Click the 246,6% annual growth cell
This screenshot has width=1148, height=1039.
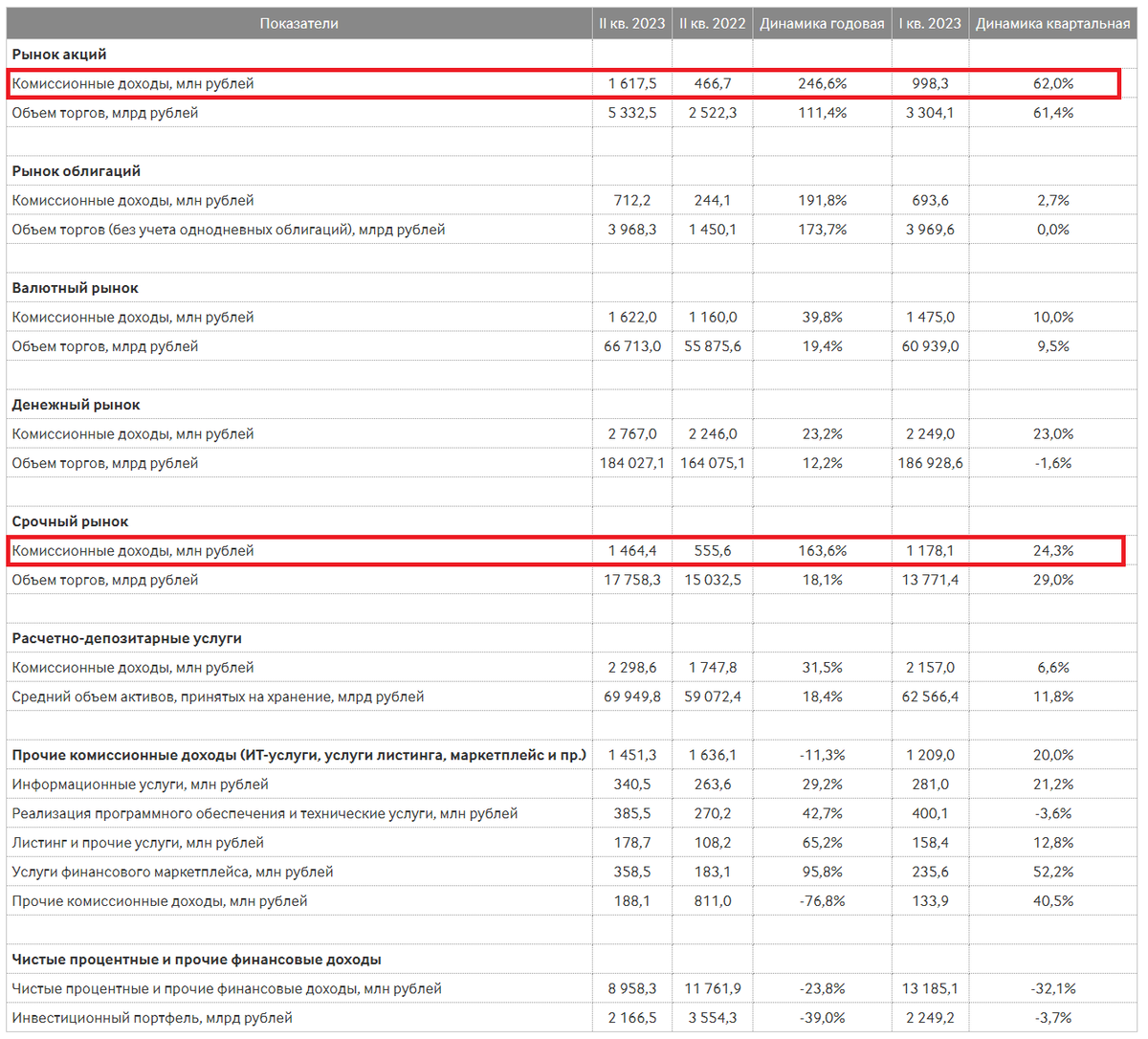pos(823,84)
